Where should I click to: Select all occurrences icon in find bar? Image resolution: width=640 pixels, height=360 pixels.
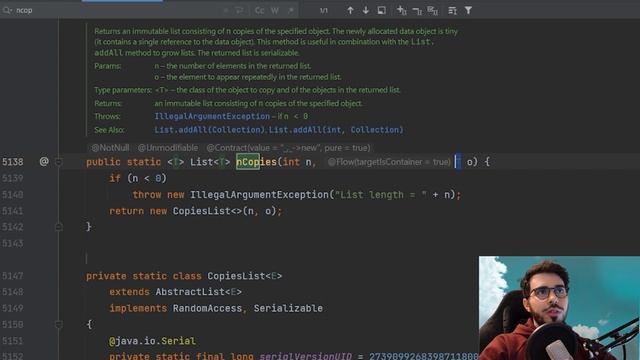(433, 11)
